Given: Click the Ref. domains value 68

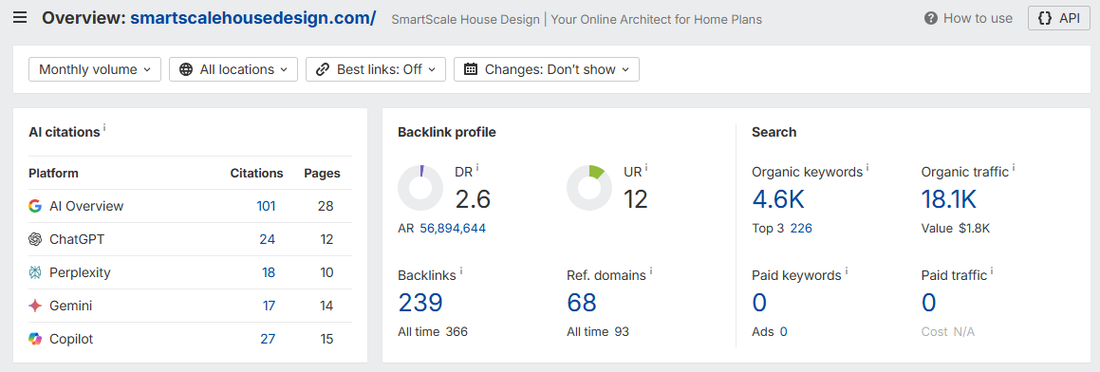Looking at the screenshot, I should pos(582,303).
